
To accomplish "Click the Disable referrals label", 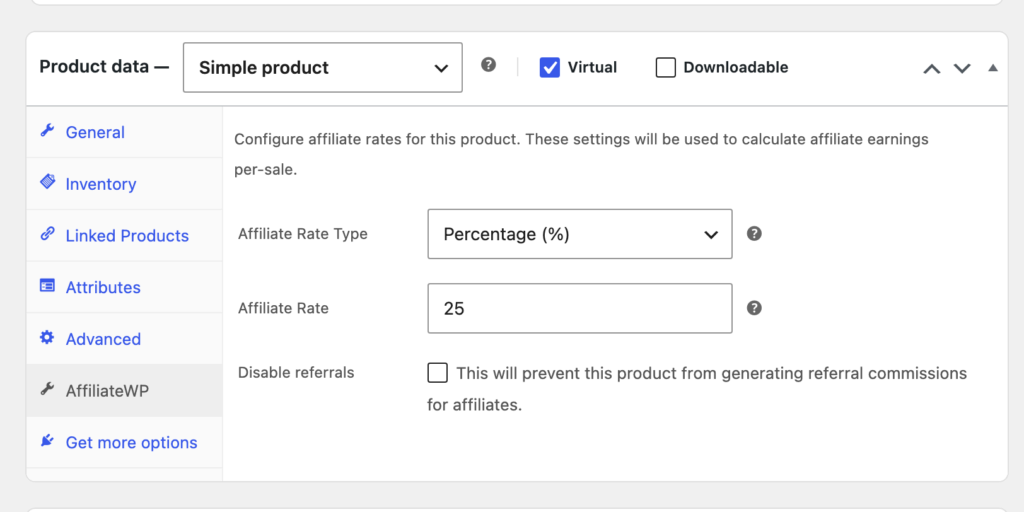I will click(x=296, y=372).
